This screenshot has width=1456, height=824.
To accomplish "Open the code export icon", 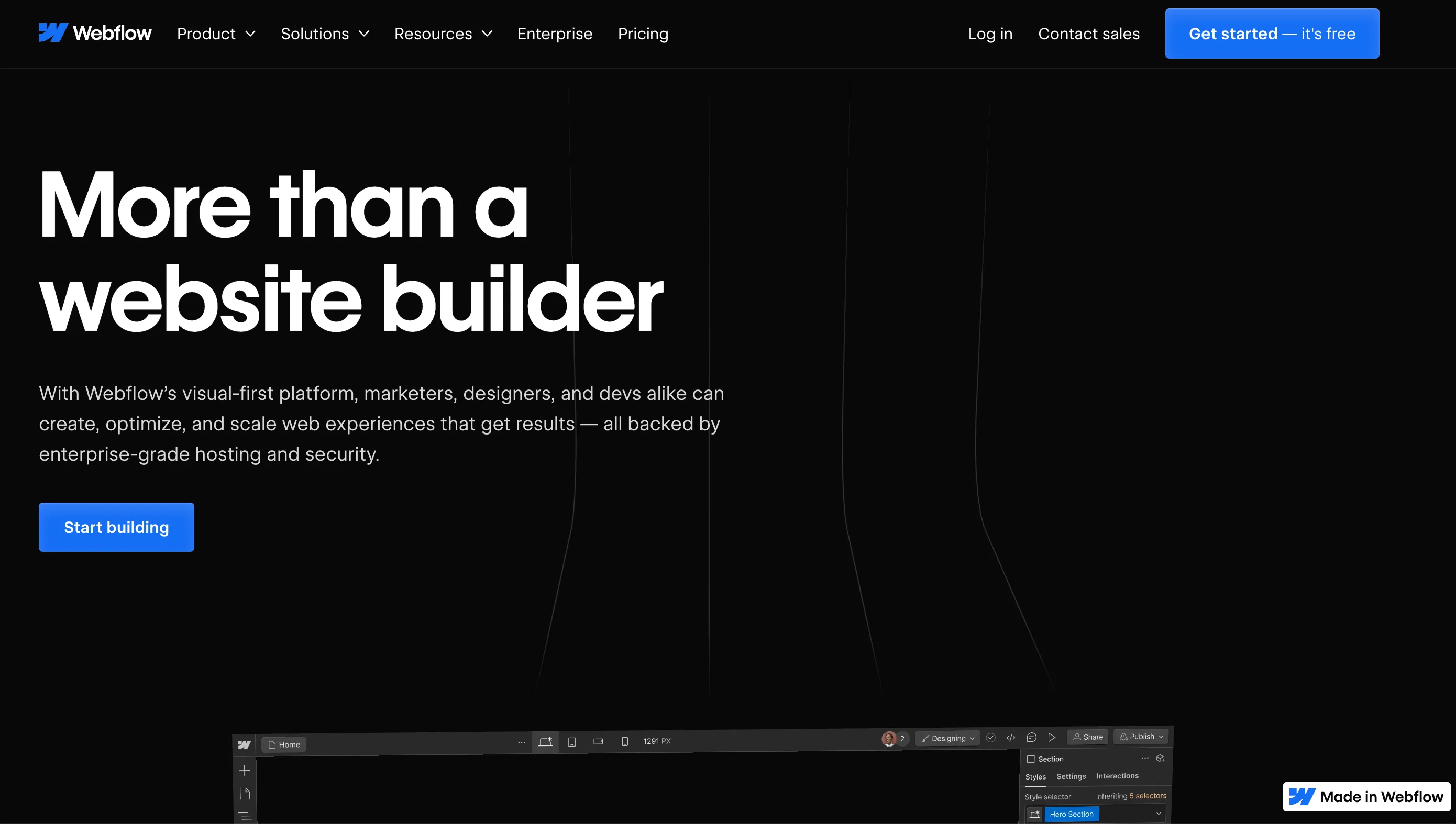I will pos(1011,738).
